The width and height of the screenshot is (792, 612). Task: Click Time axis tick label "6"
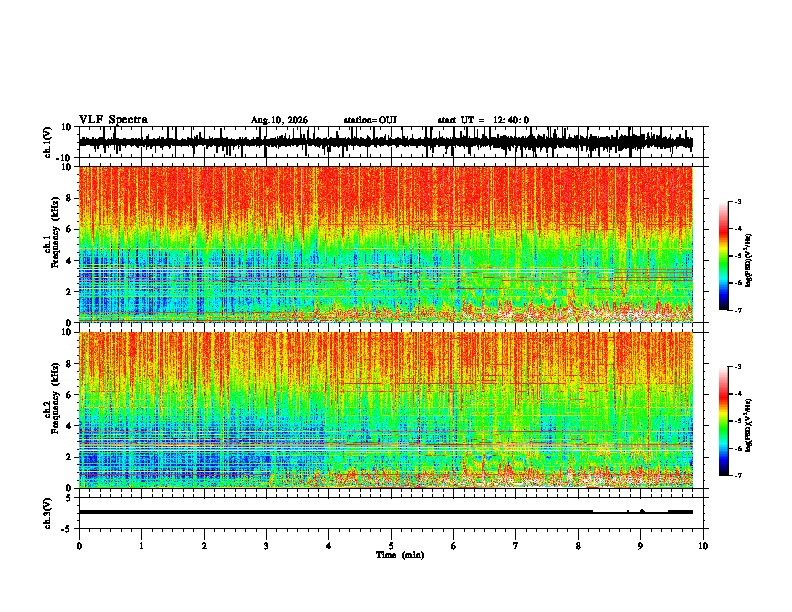coord(454,546)
